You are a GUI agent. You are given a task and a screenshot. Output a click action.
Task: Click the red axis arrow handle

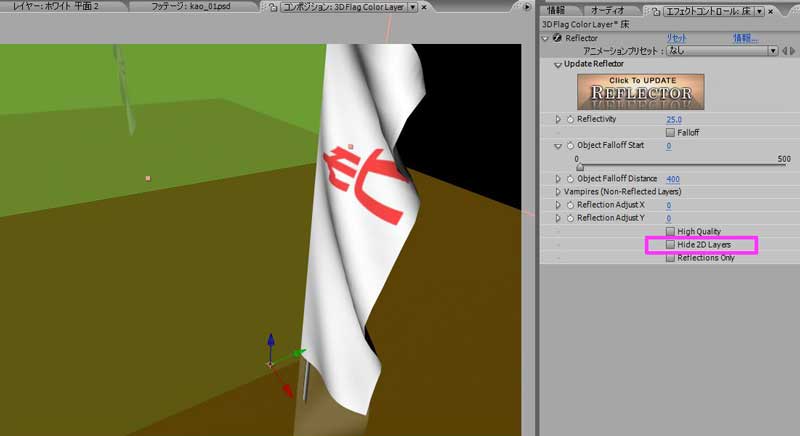(x=288, y=391)
